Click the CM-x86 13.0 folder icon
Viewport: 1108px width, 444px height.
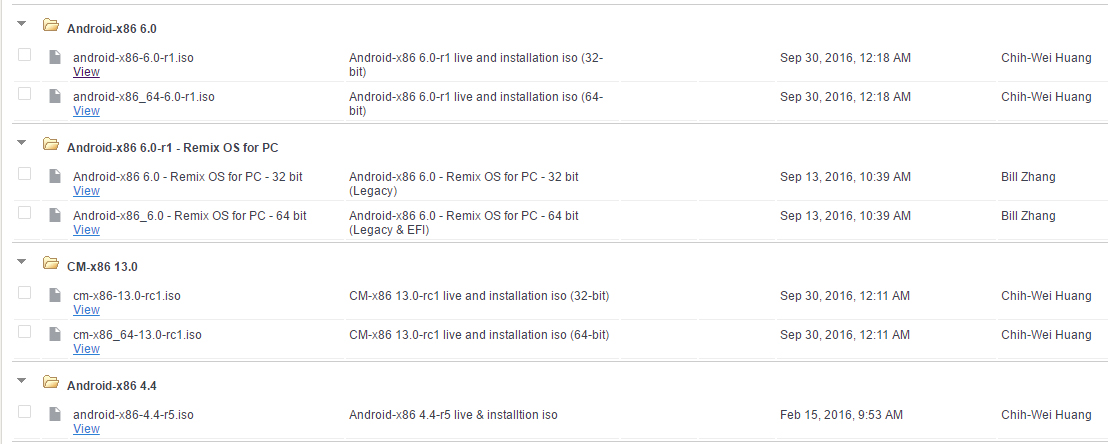coord(50,263)
